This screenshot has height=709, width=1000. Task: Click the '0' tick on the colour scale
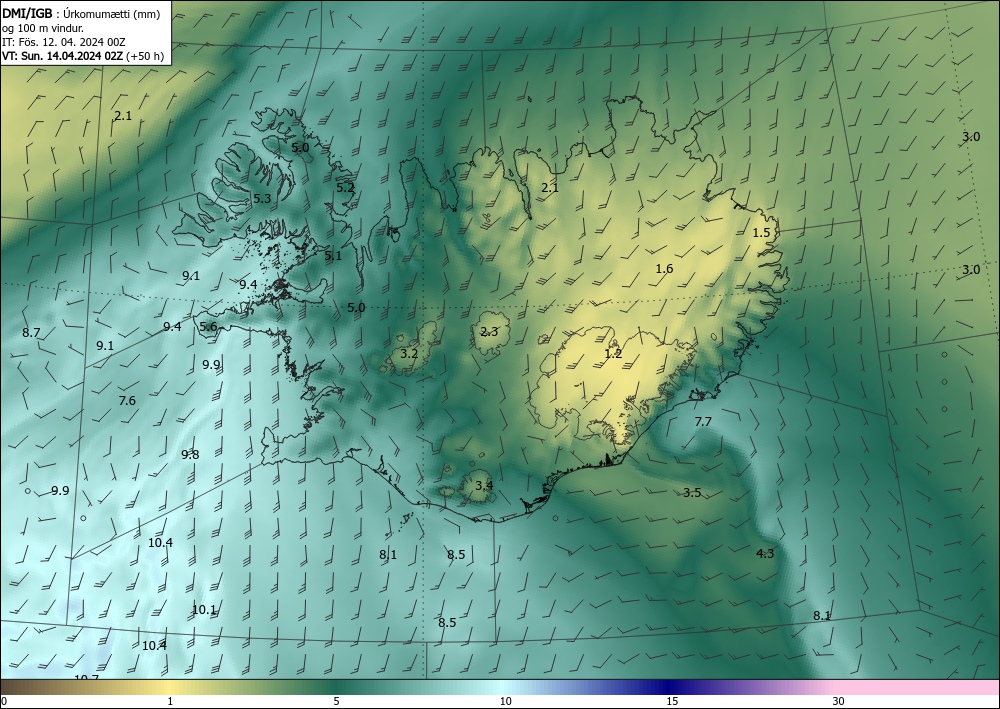(x=4, y=702)
